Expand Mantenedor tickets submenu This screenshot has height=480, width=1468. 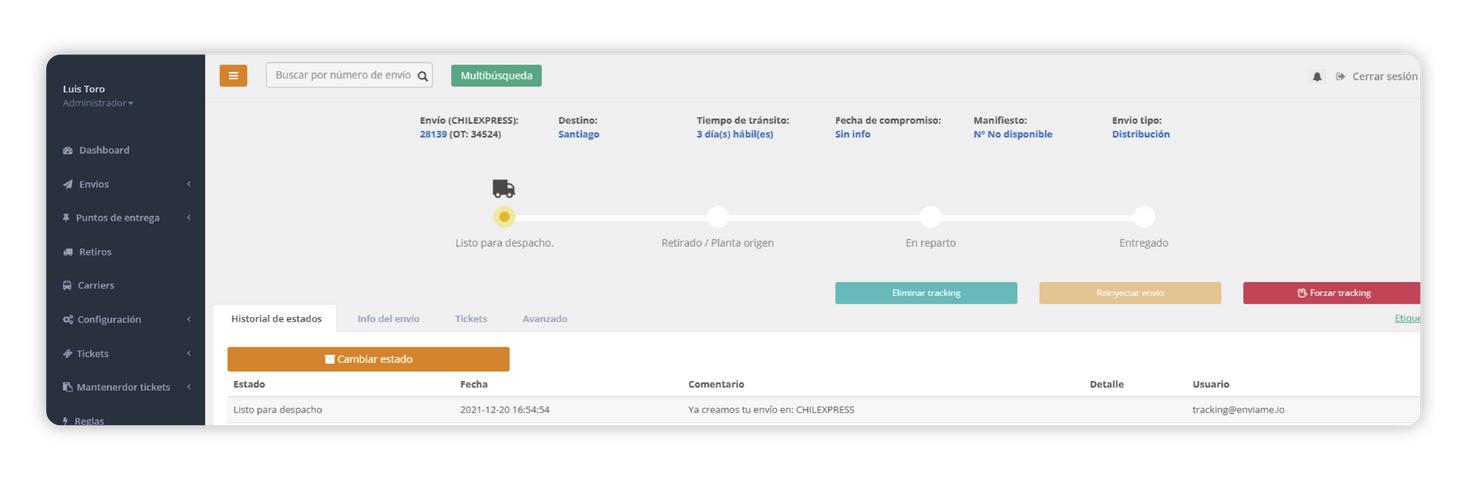click(123, 387)
